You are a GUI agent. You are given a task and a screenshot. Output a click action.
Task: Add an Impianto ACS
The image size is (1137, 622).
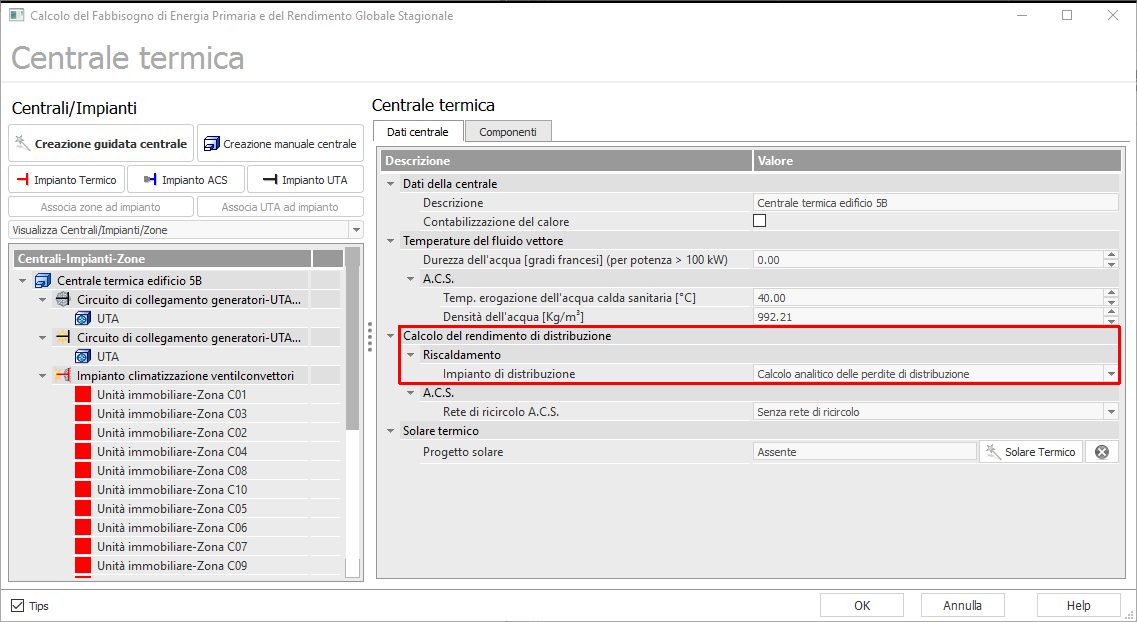coord(185,180)
